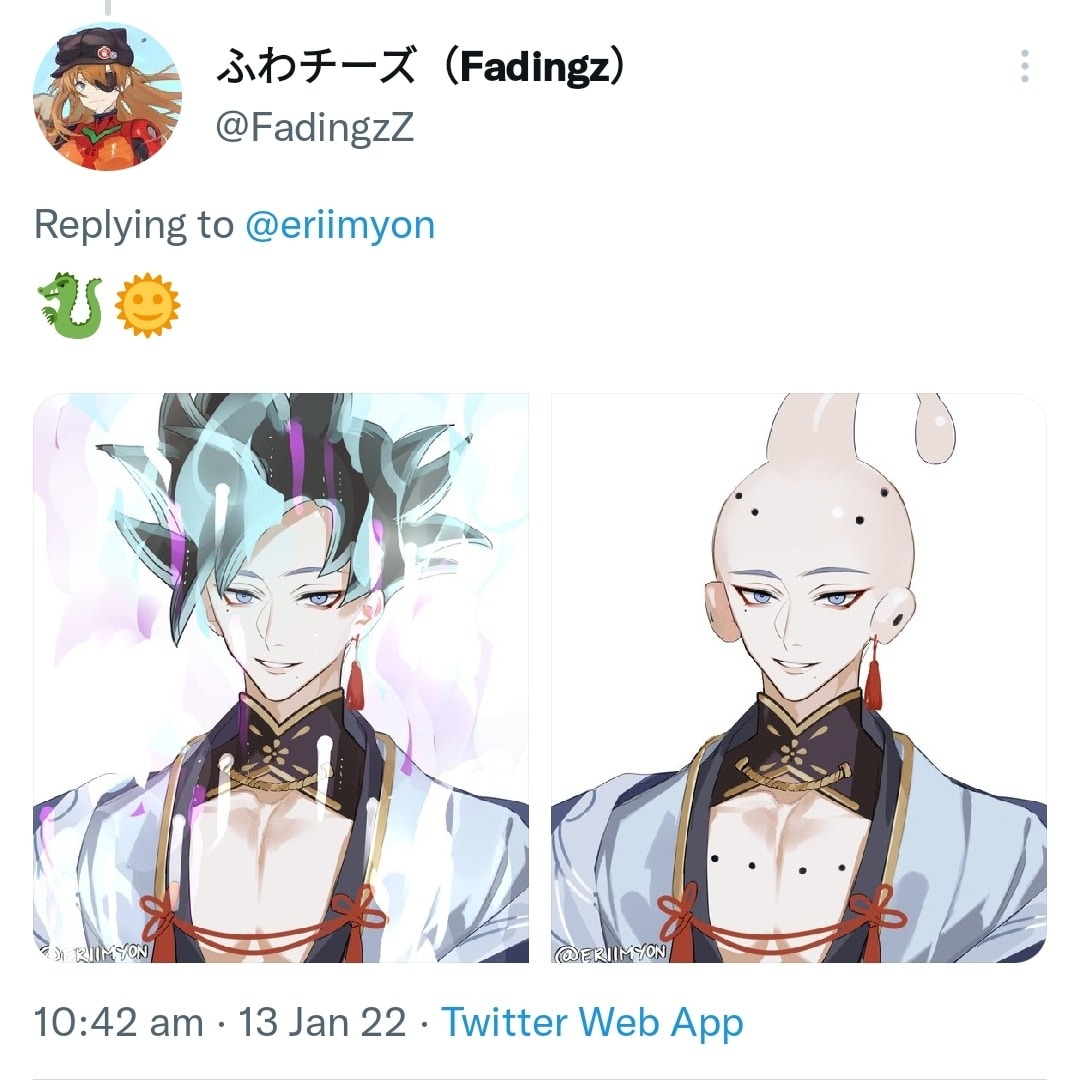Click the dragon emoji in the reply
The height and width of the screenshot is (1085, 1080).
click(70, 305)
